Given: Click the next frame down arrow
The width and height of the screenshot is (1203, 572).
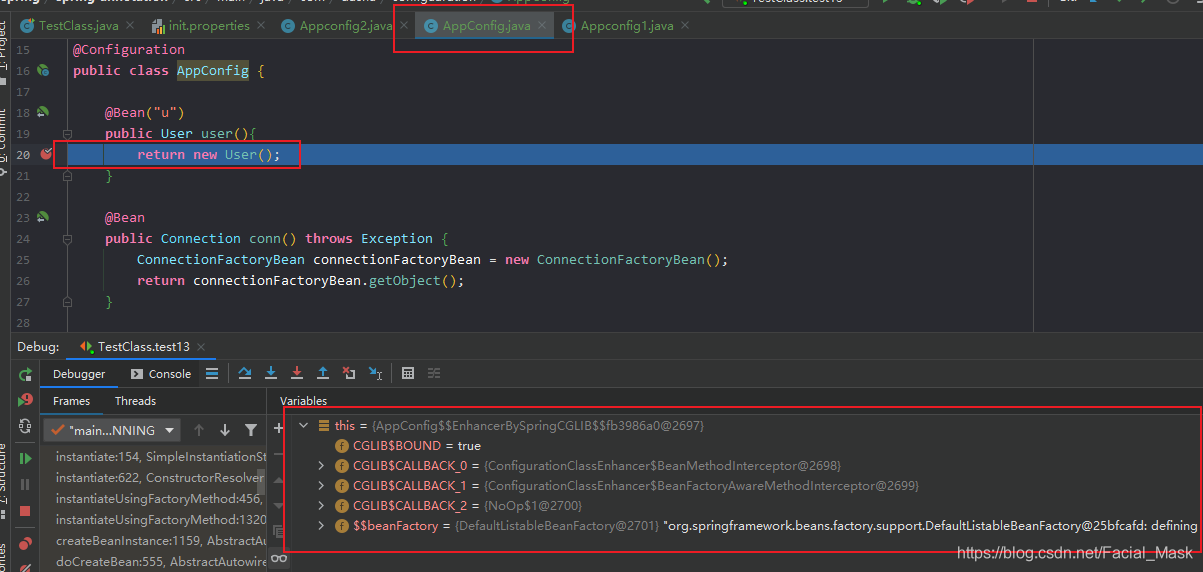Looking at the screenshot, I should 225,430.
